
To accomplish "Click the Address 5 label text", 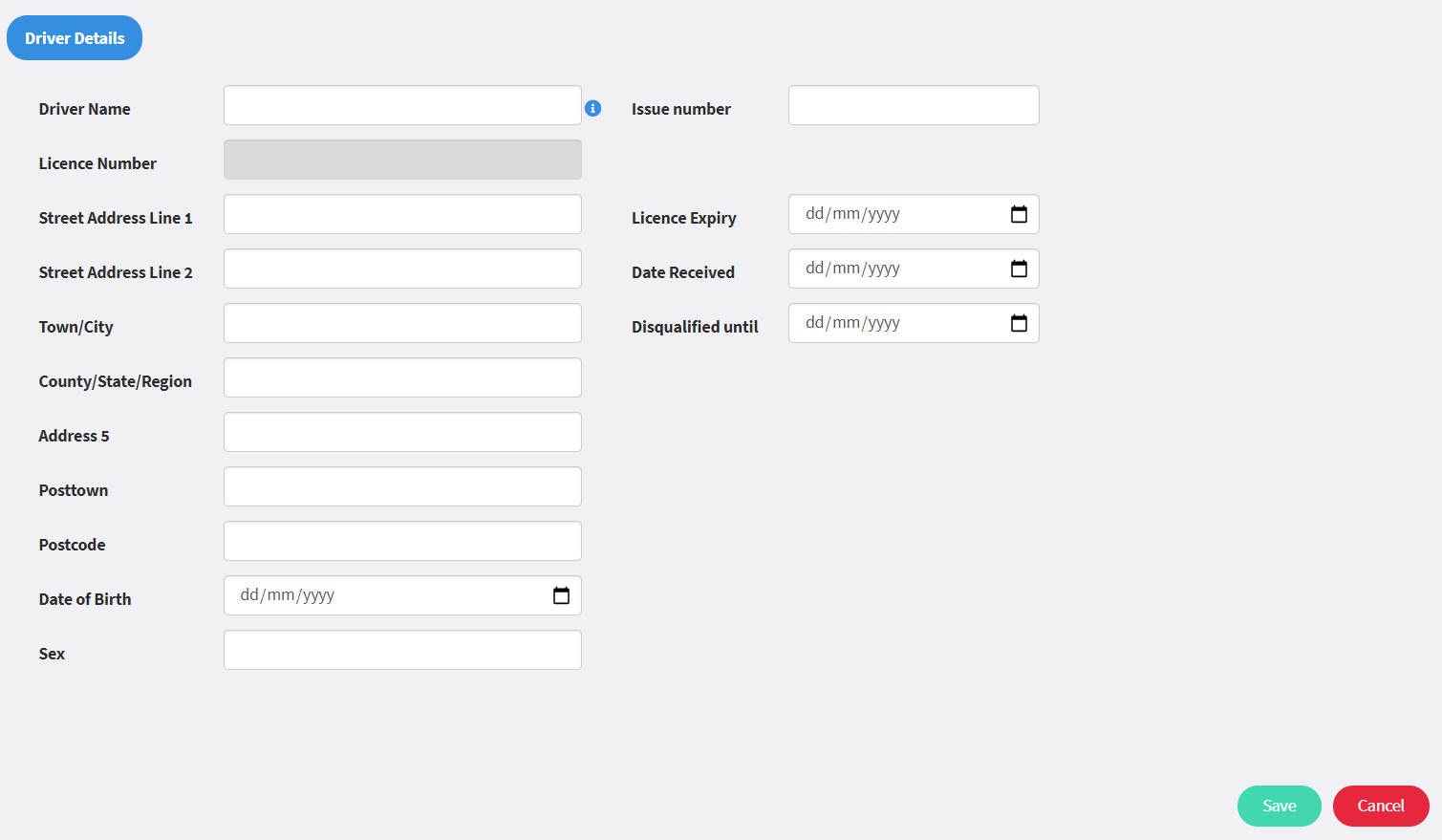I will 74,436.
